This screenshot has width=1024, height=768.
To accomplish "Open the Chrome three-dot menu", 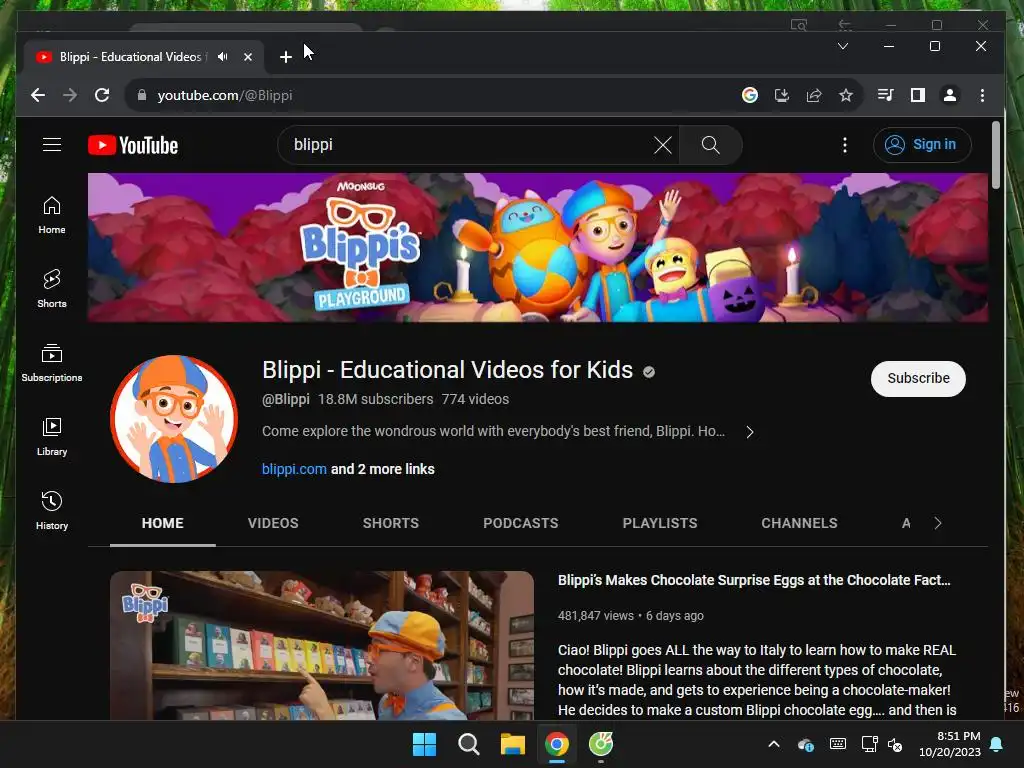I will tap(982, 95).
